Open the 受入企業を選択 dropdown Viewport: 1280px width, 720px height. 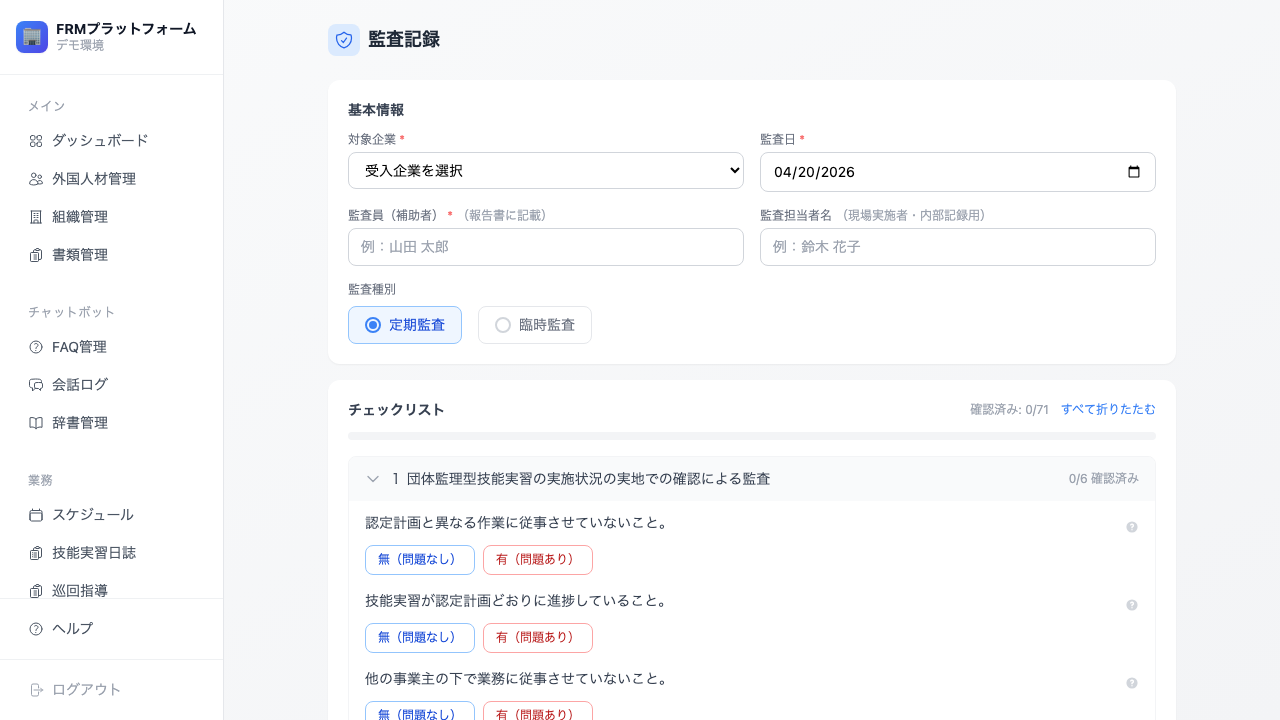tap(546, 171)
